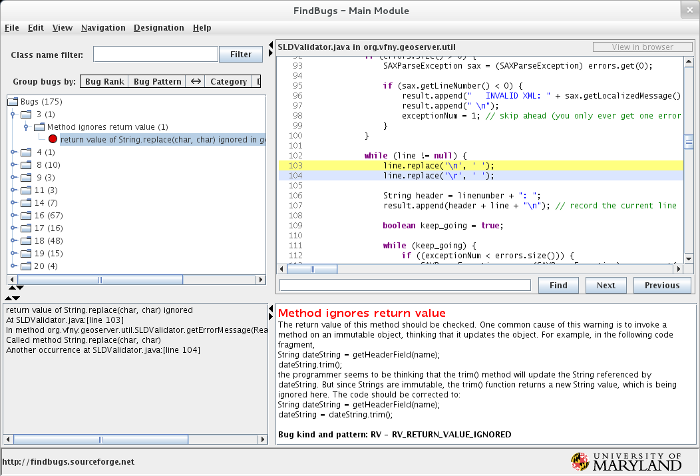Open the Designation menu

point(158,28)
